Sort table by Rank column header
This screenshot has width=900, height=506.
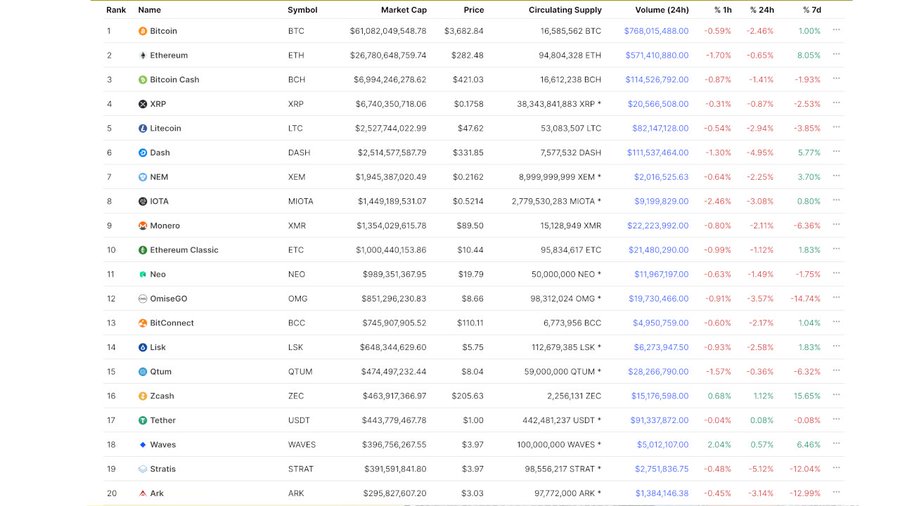point(116,10)
